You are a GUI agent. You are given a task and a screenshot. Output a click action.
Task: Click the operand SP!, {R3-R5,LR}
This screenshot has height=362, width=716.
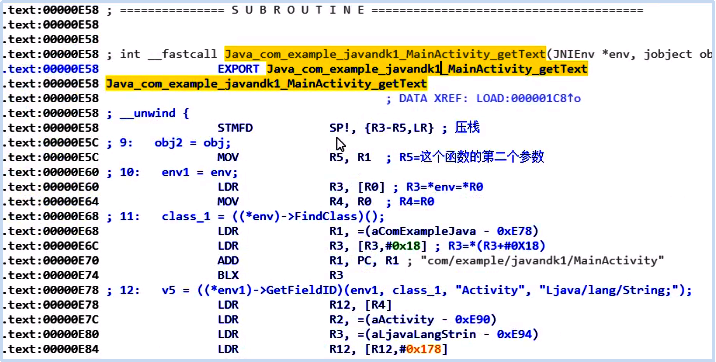[381, 128]
